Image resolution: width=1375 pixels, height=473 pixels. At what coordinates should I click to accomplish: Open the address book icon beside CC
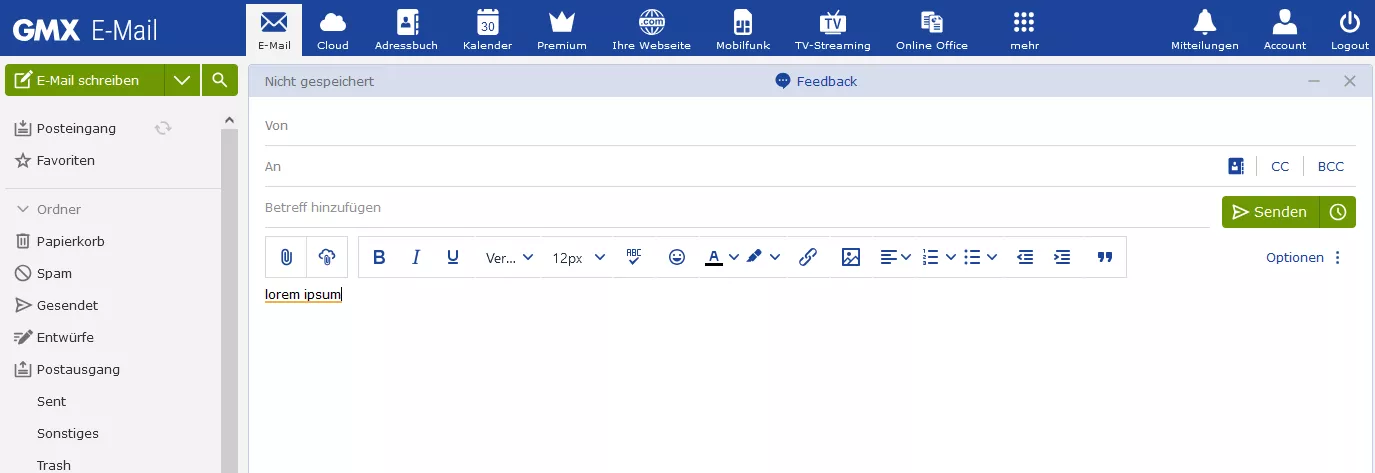click(x=1236, y=166)
